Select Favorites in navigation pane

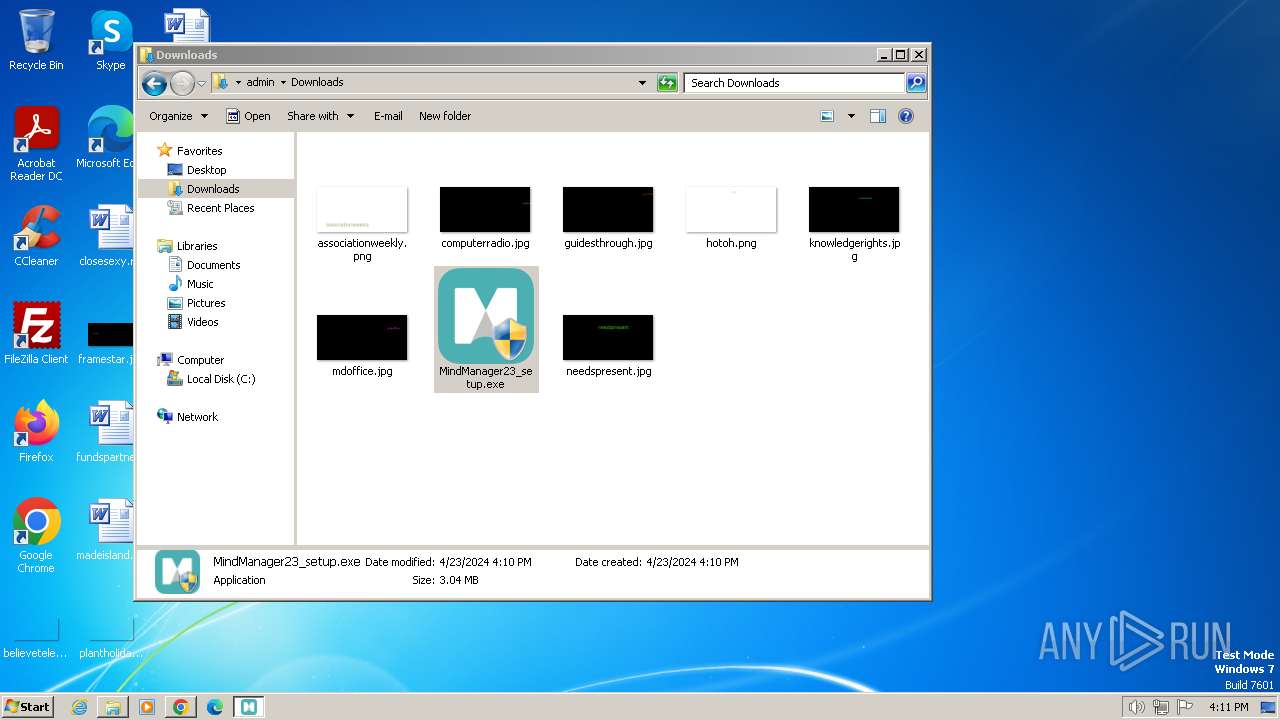pyautogui.click(x=199, y=151)
